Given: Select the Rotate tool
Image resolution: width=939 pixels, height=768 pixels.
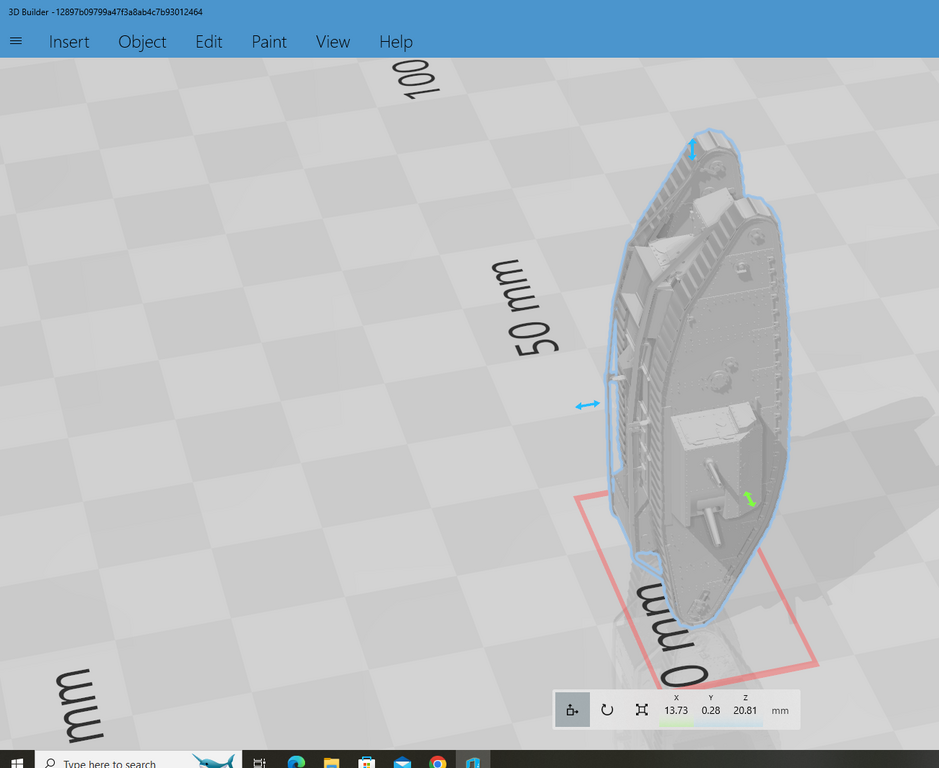Looking at the screenshot, I should click(607, 710).
